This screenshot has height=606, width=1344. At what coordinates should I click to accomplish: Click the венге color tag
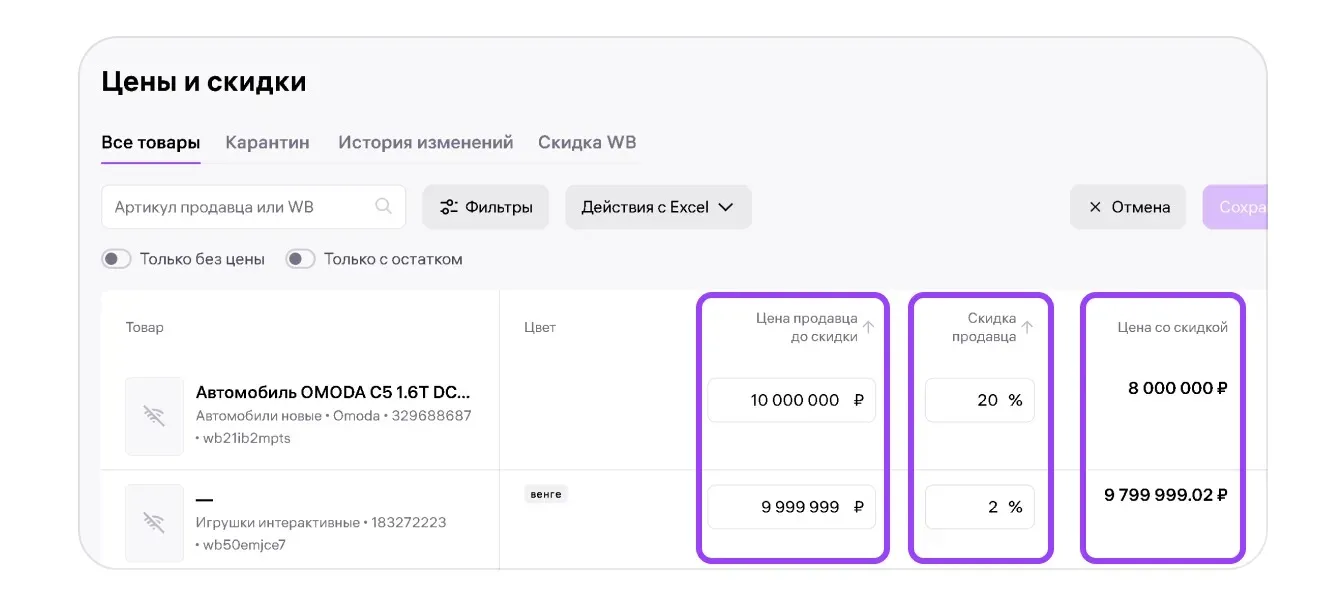click(x=546, y=494)
